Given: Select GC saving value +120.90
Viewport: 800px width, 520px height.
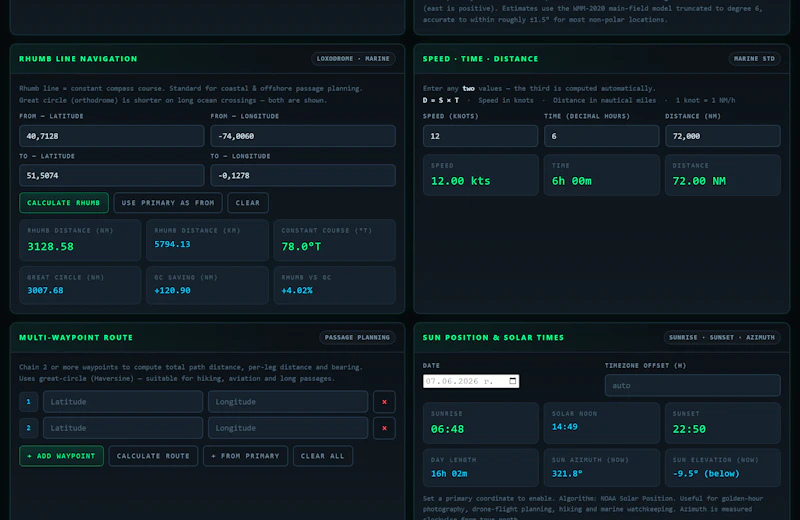Looking at the screenshot, I should point(172,290).
